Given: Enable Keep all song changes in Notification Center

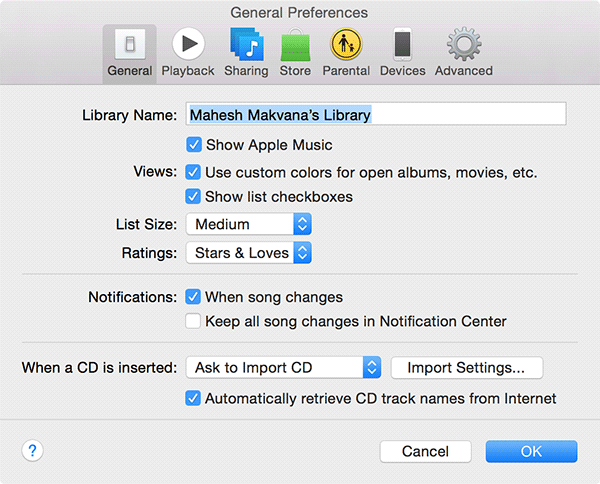Looking at the screenshot, I should (x=193, y=321).
